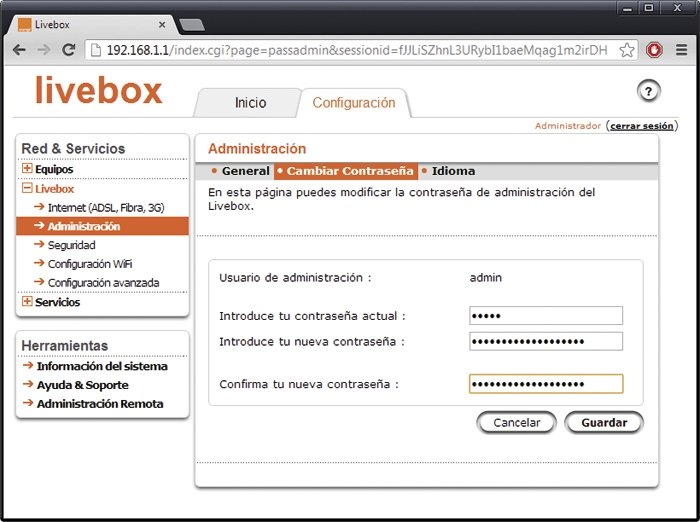Click the Administrador user label
The width and height of the screenshot is (700, 522).
pyautogui.click(x=568, y=126)
